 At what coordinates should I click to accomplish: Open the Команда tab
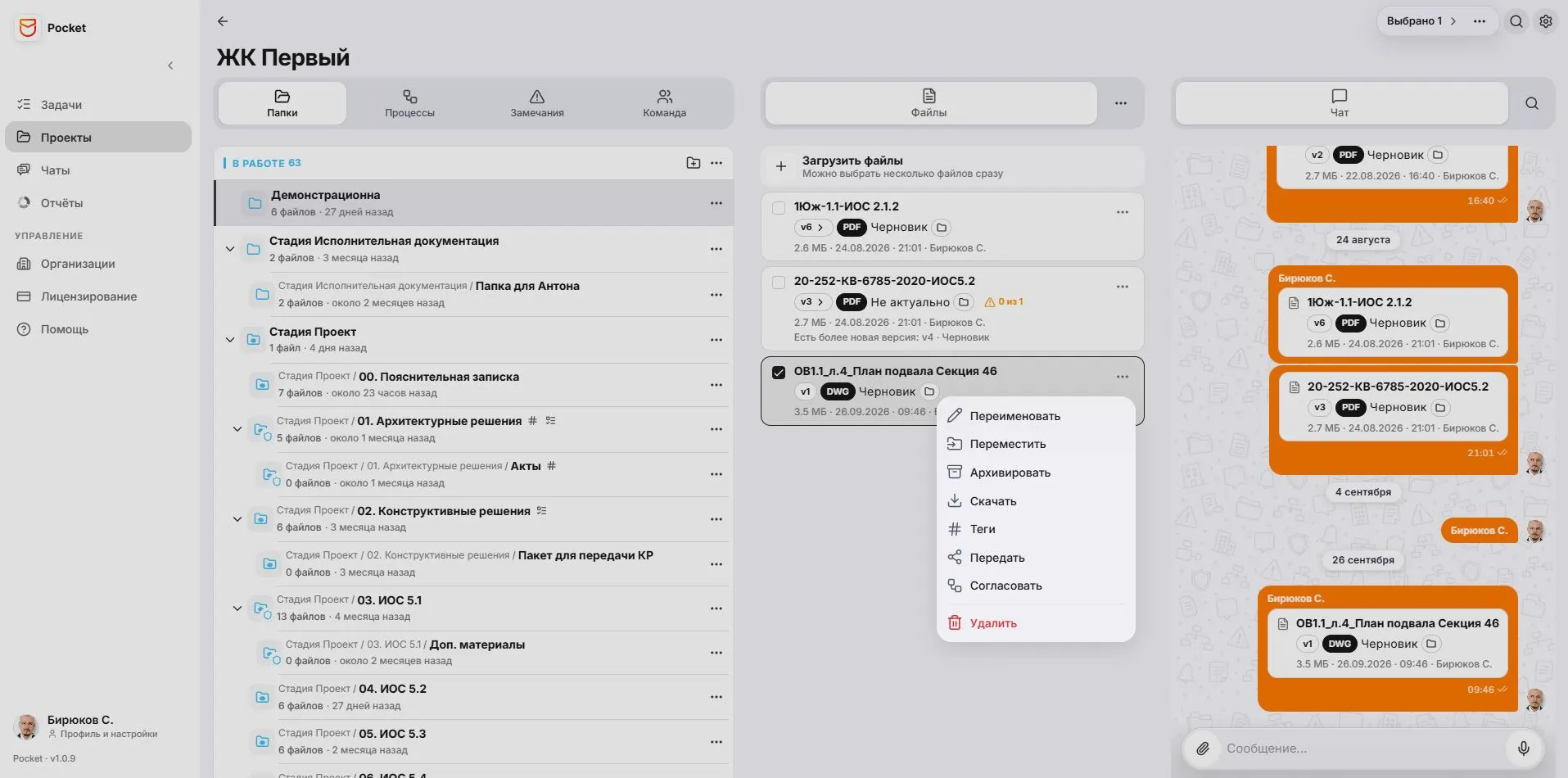(x=664, y=103)
